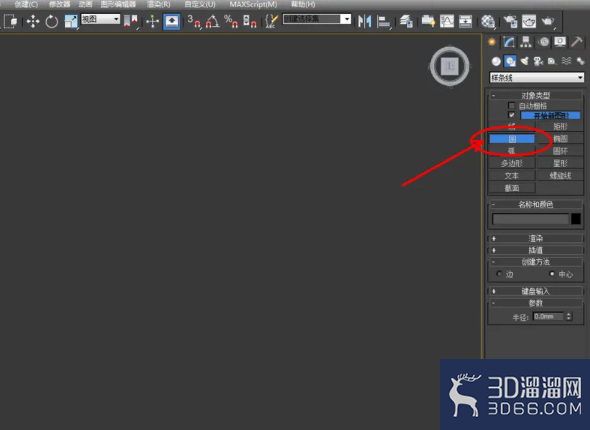Viewport: 590px width, 430px height.
Task: Switch to the Hierarchy panel tab
Action: pyautogui.click(x=526, y=42)
